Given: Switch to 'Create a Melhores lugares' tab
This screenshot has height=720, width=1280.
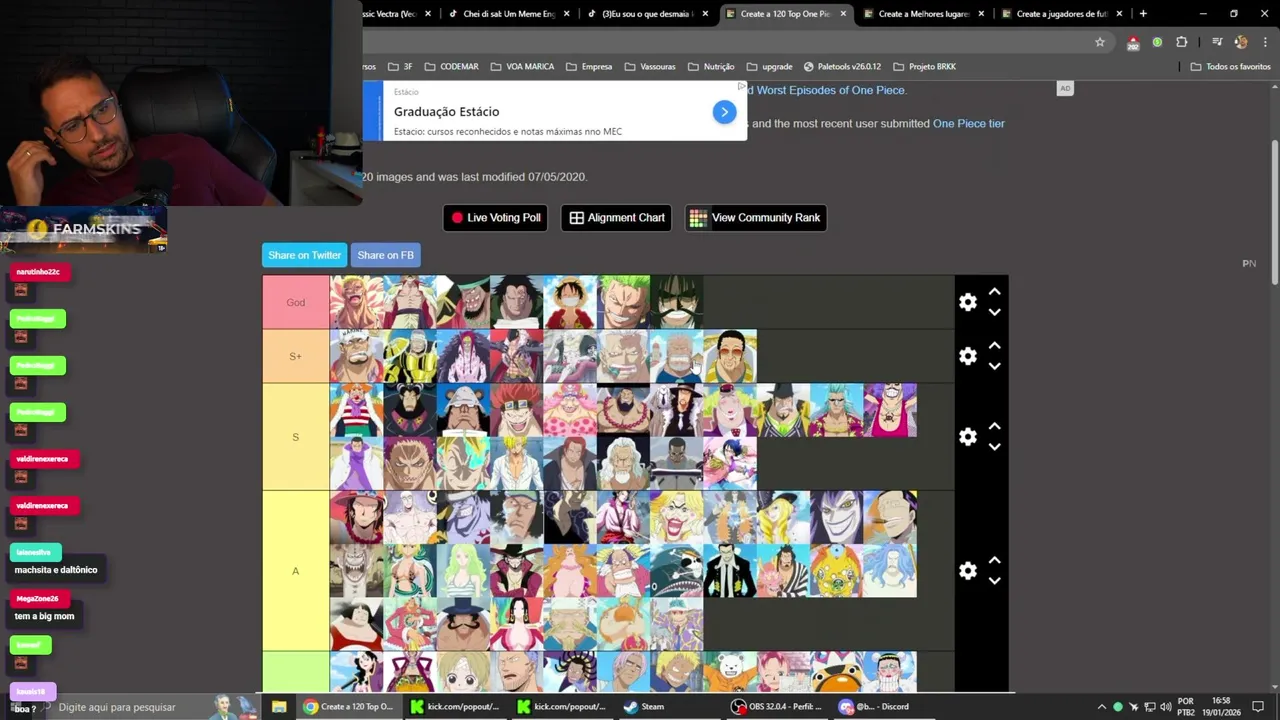Looking at the screenshot, I should (x=923, y=14).
